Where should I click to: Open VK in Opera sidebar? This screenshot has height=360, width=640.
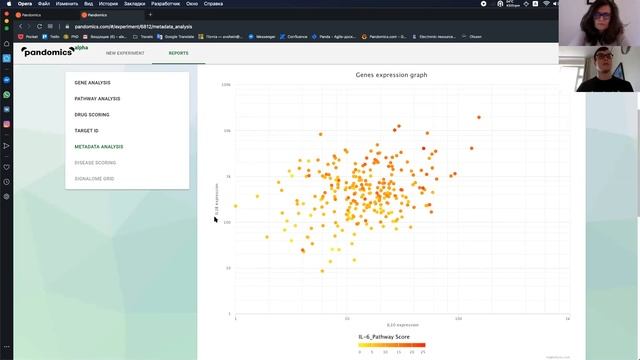[7, 109]
